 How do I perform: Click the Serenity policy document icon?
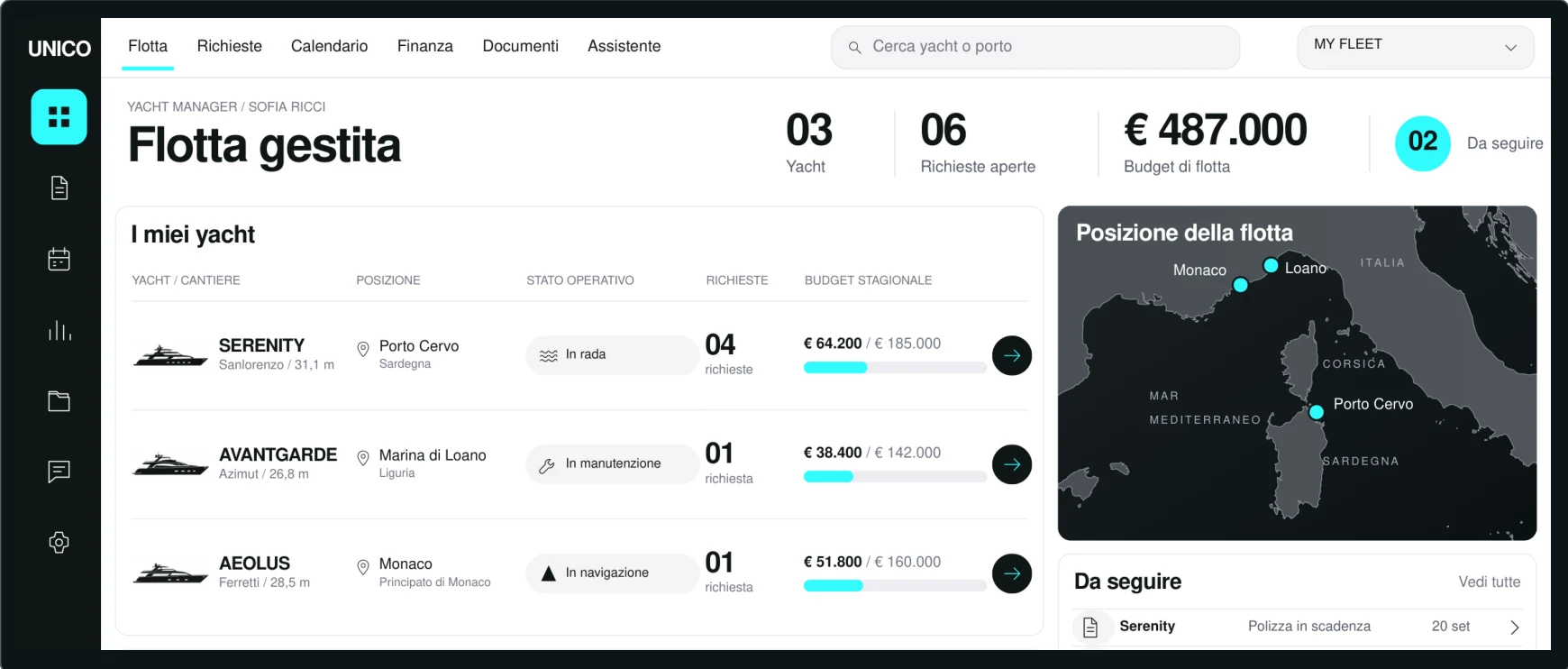coord(1090,628)
